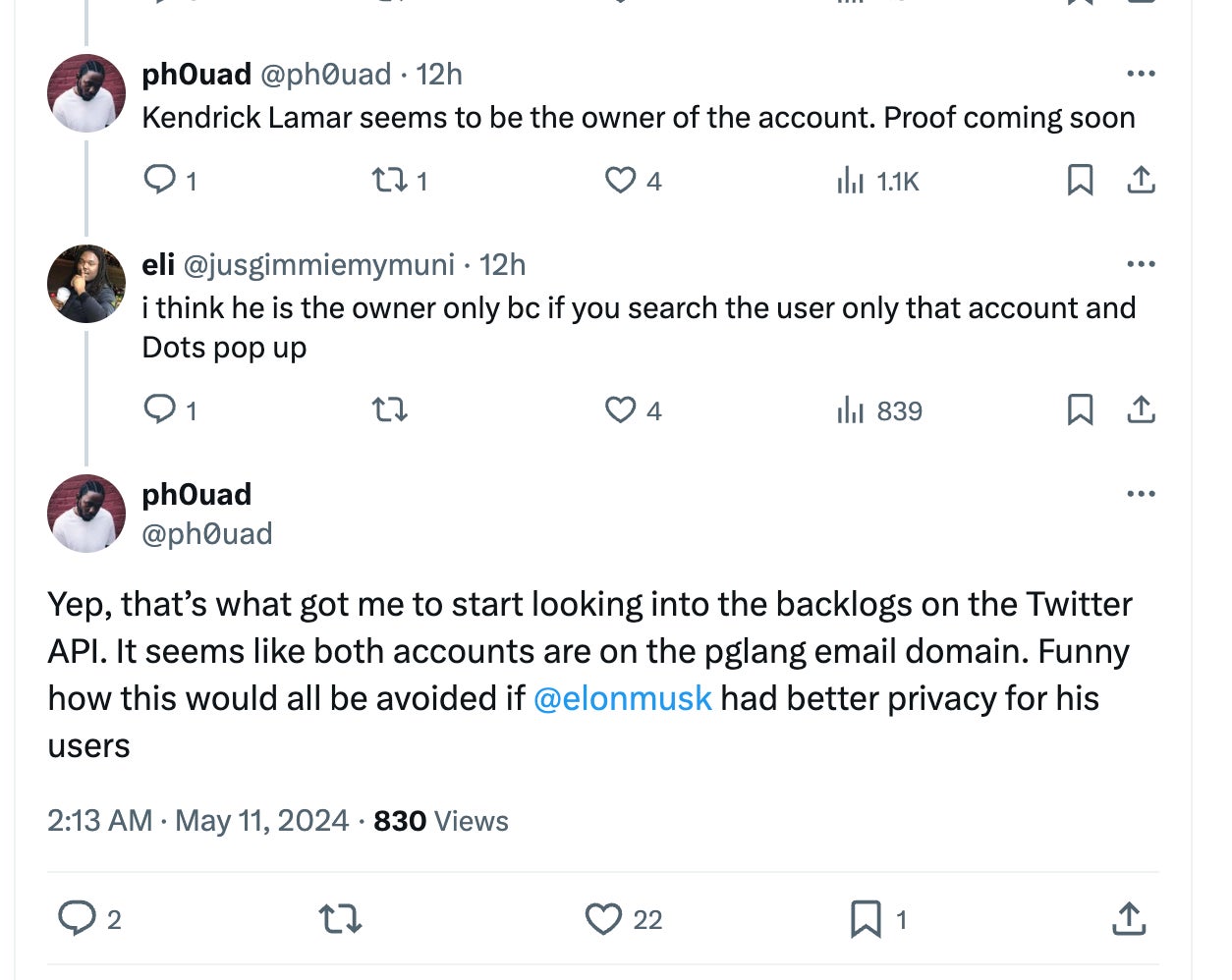Open more options on eli's tweet
Image resolution: width=1232 pixels, height=980 pixels.
pyautogui.click(x=1141, y=264)
